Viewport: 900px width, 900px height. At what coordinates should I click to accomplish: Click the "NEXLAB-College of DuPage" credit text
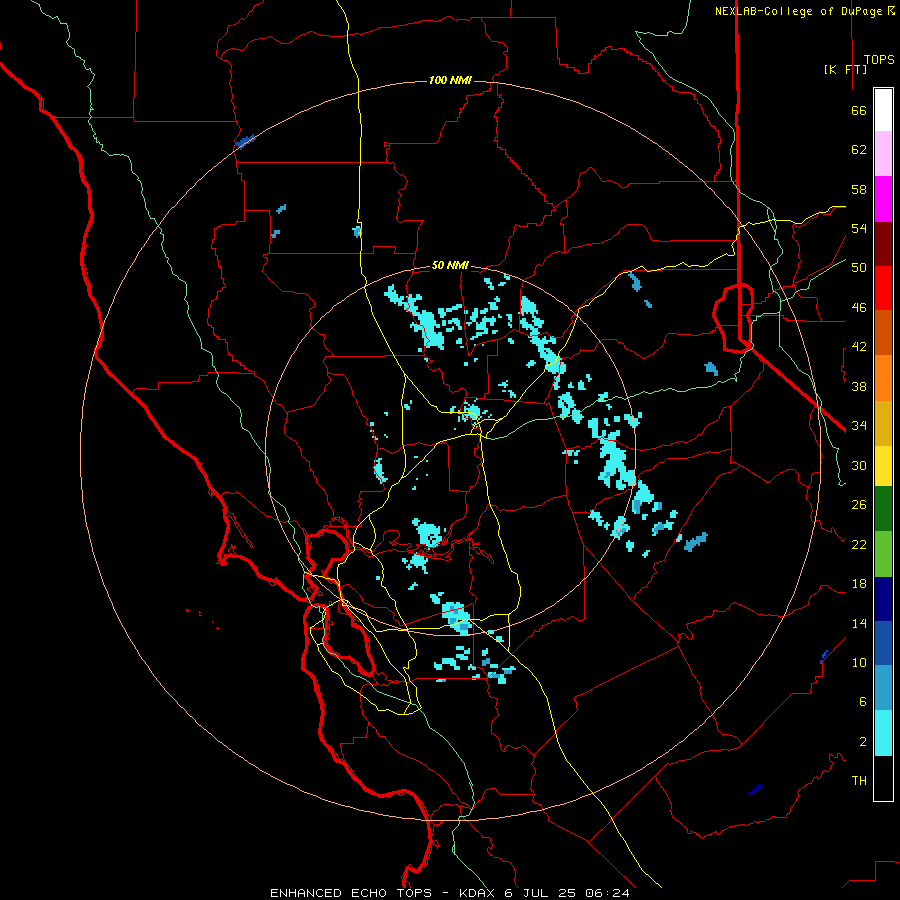pyautogui.click(x=798, y=11)
